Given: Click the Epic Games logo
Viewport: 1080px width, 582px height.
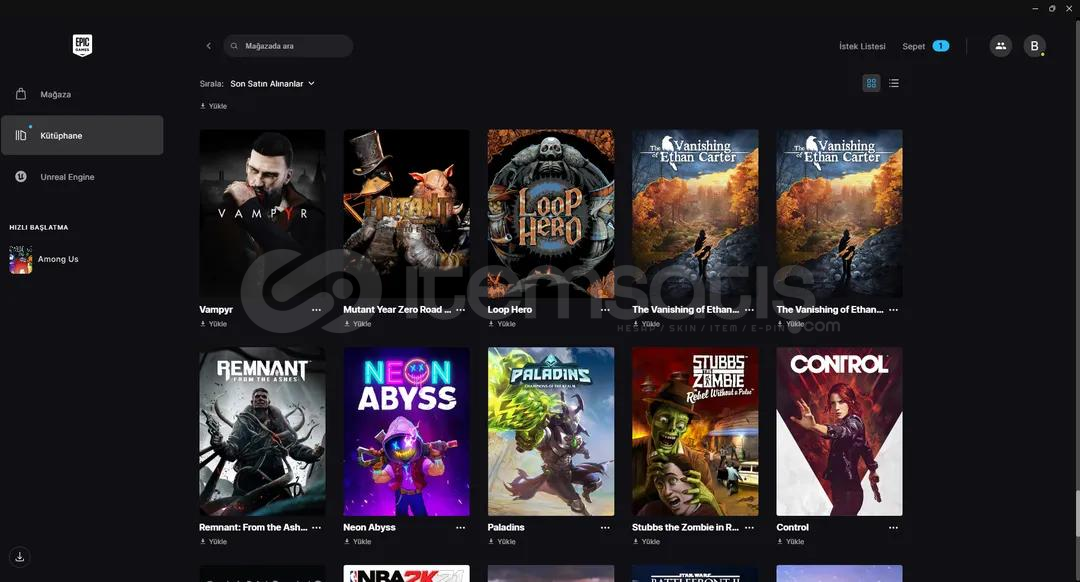Looking at the screenshot, I should 82,45.
